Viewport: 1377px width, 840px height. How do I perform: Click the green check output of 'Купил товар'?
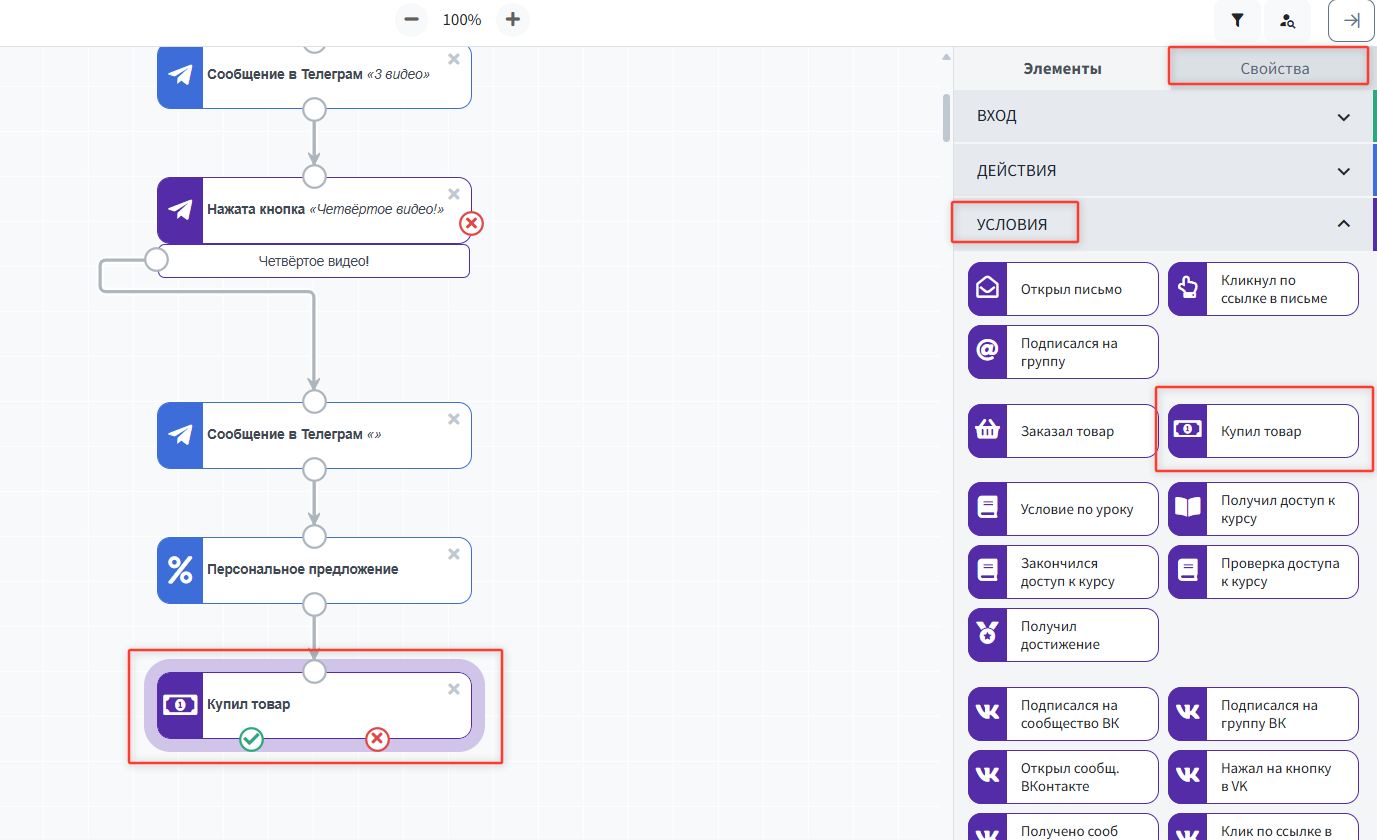[x=251, y=739]
